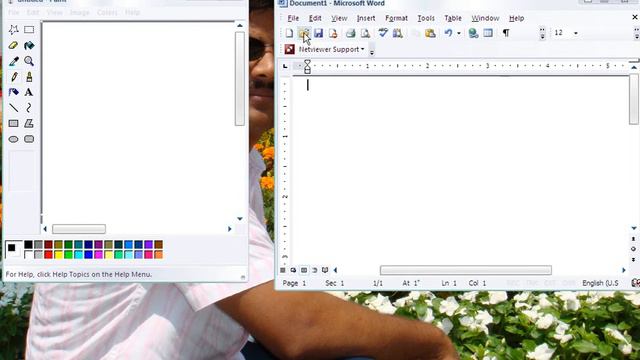640x360 pixels.
Task: Choose the Polygon shape tool in Paint
Action: tap(29, 123)
